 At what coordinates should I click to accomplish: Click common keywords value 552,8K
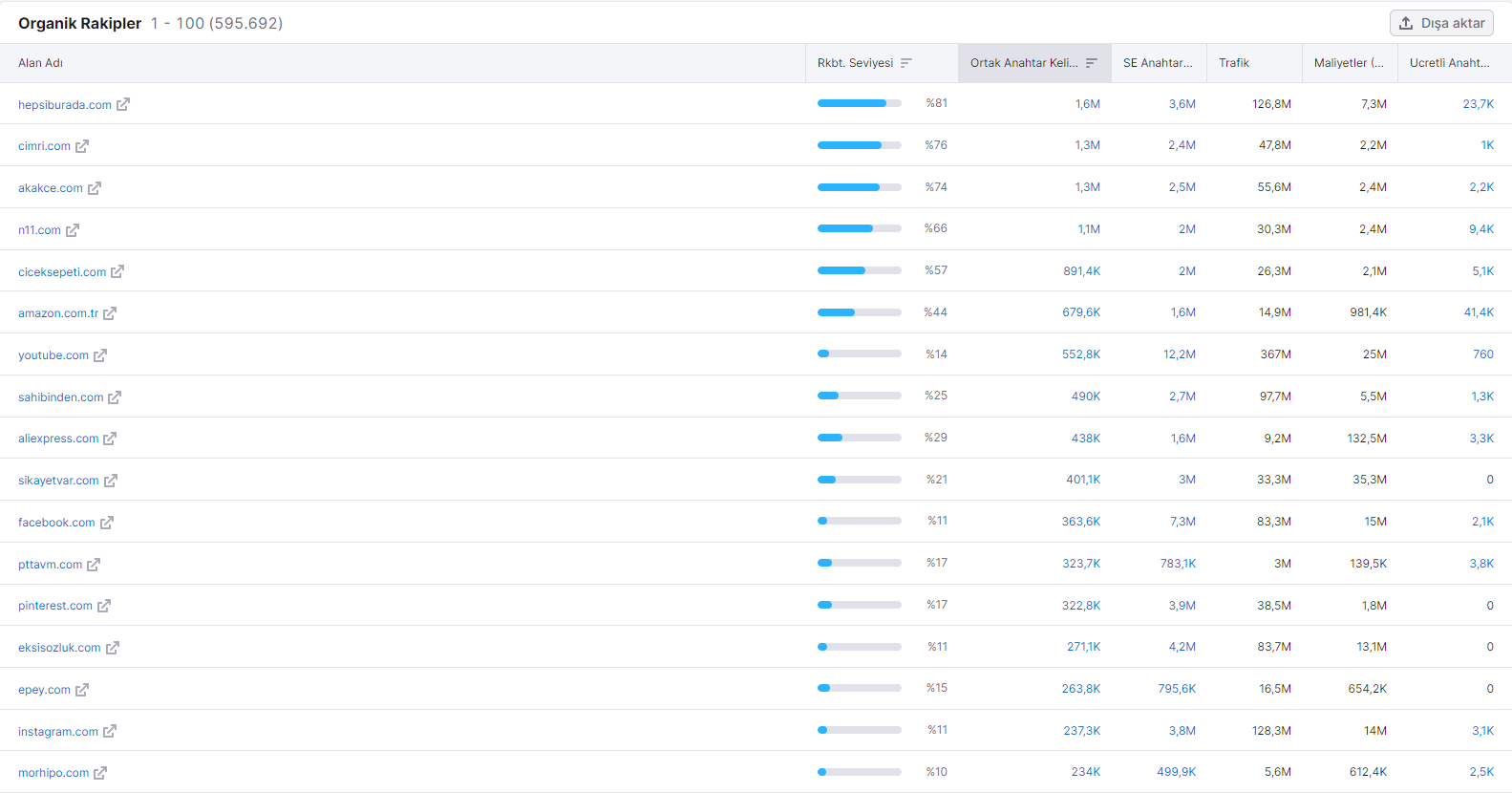pyautogui.click(x=1081, y=354)
